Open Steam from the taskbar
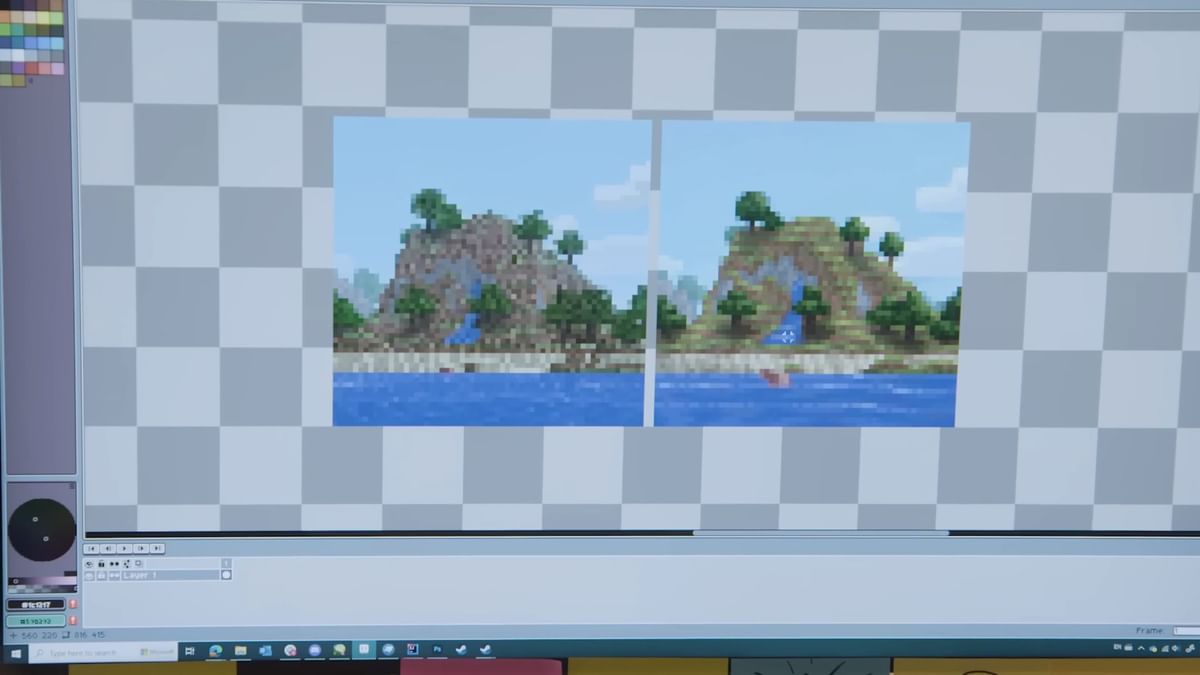Viewport: 1200px width, 675px height. coord(461,650)
